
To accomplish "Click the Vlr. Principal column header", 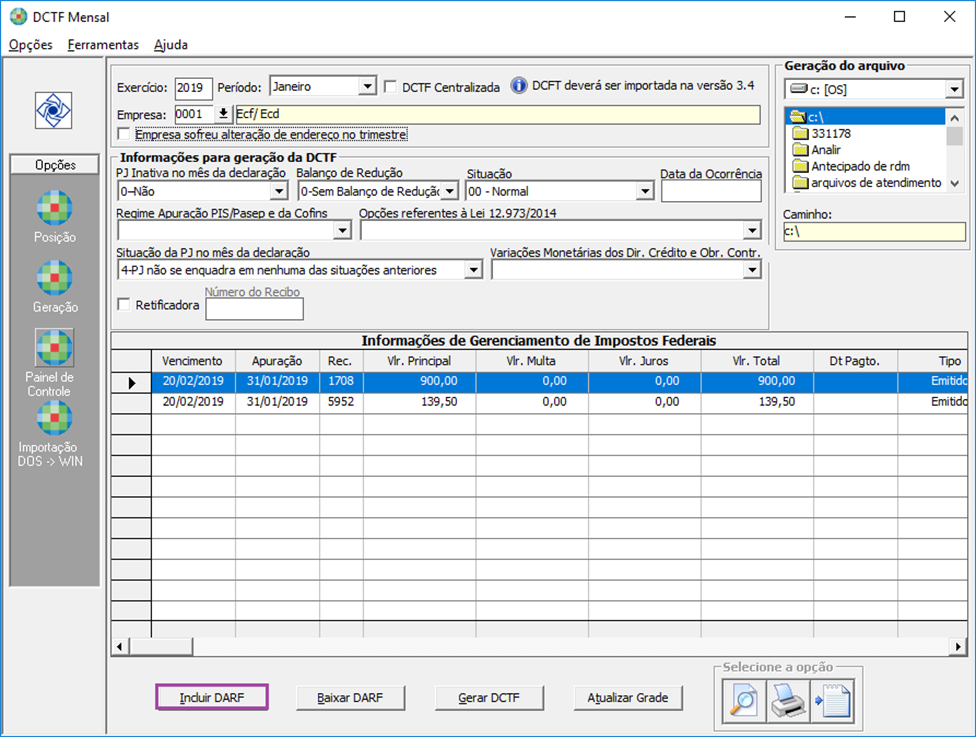I will (419, 361).
